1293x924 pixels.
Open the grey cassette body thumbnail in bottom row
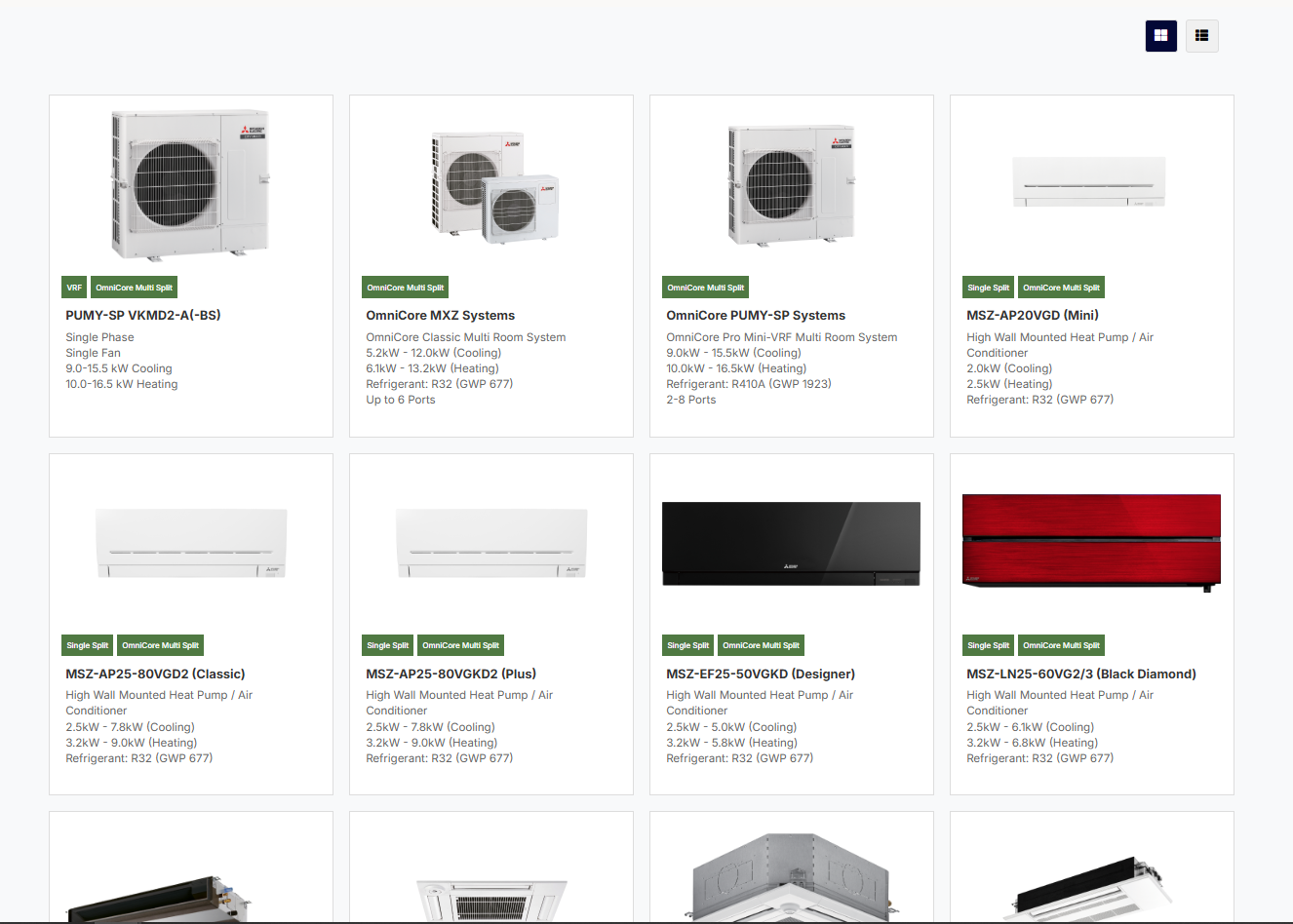point(791,877)
